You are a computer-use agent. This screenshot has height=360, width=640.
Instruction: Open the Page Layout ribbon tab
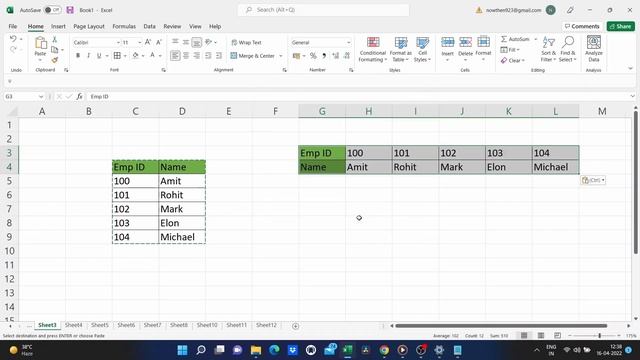89,26
